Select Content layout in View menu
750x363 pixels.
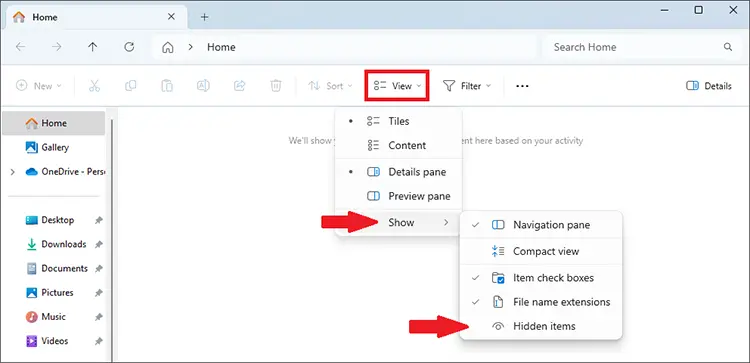[x=398, y=145]
